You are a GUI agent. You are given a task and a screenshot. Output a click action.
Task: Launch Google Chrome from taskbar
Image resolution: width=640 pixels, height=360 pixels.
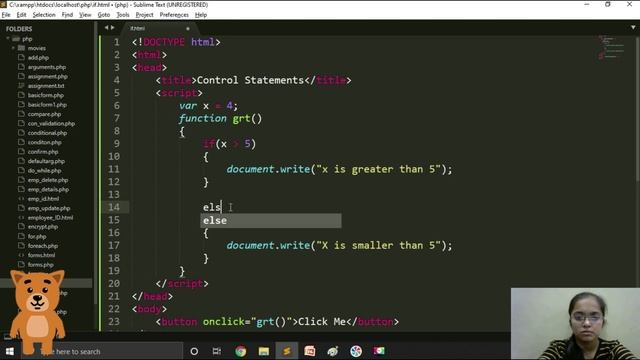coord(240,351)
